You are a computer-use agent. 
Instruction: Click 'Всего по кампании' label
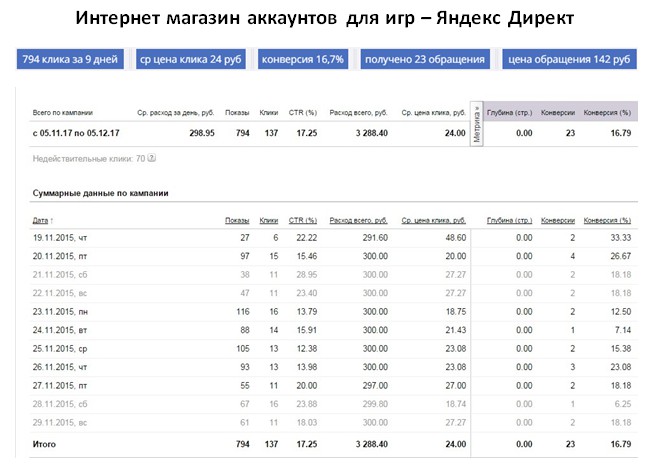click(x=63, y=112)
